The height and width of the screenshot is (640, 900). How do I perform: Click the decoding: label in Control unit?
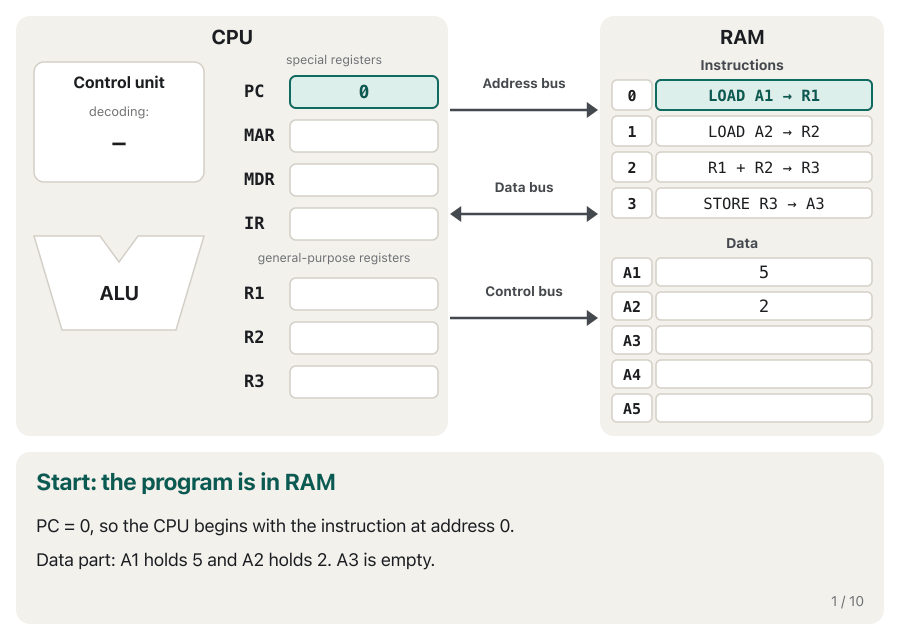(119, 111)
